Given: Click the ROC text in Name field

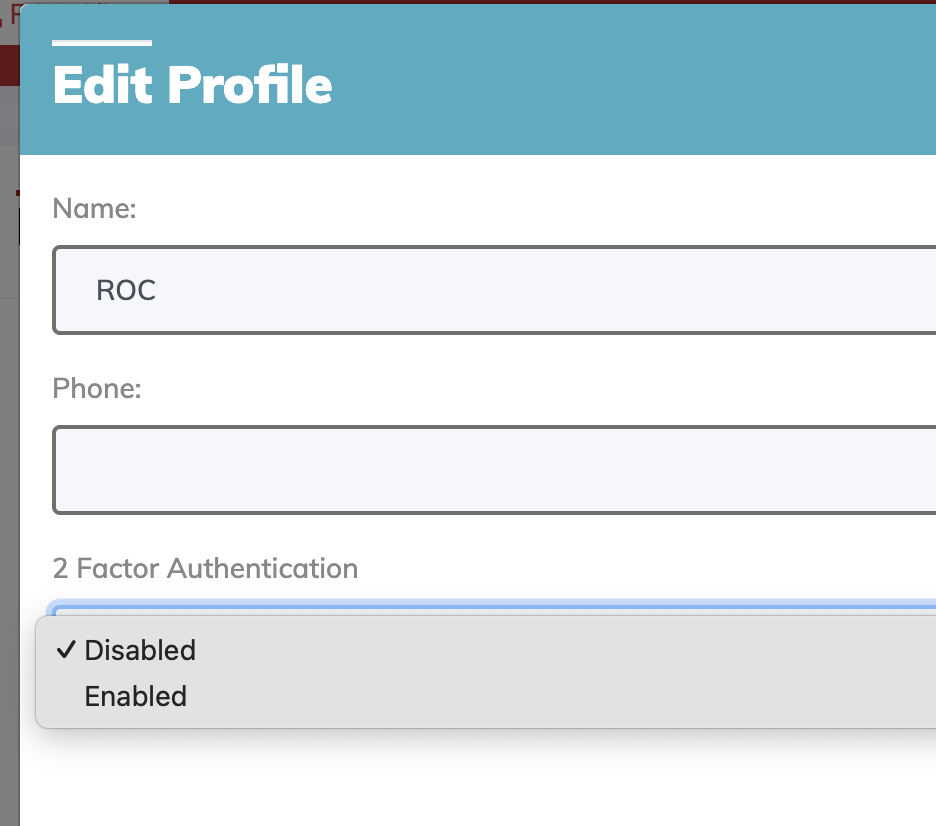Looking at the screenshot, I should coord(126,290).
